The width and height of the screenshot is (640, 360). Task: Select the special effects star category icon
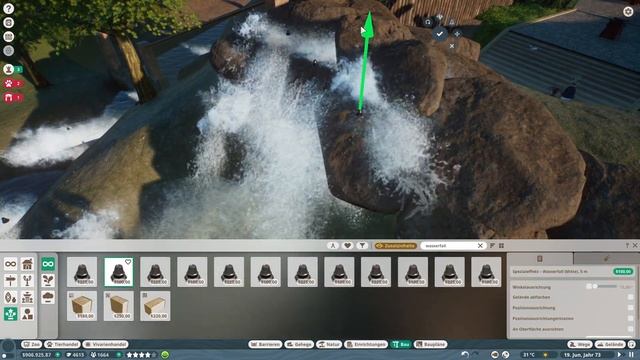tap(10, 314)
